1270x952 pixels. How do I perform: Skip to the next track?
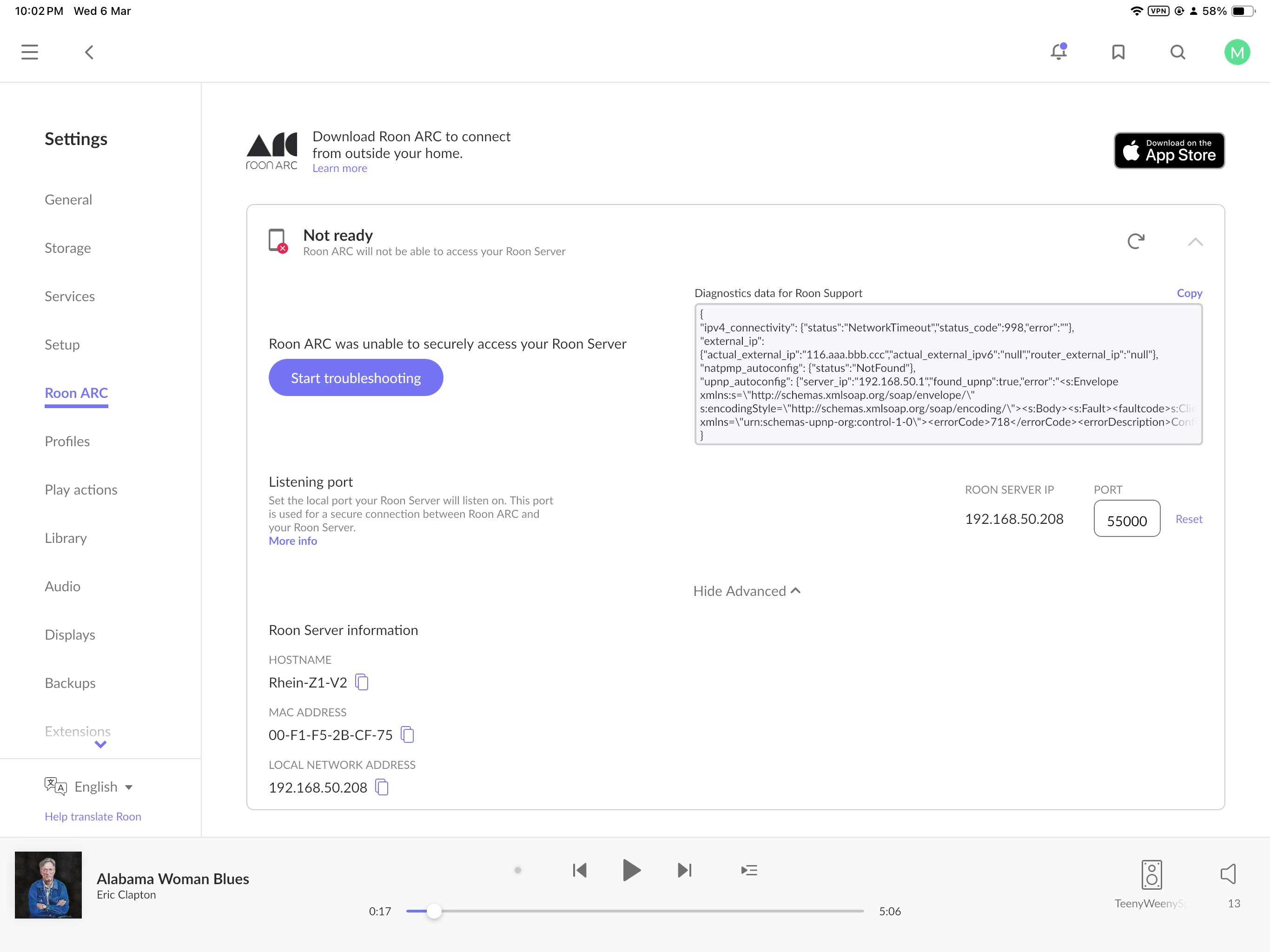[684, 870]
